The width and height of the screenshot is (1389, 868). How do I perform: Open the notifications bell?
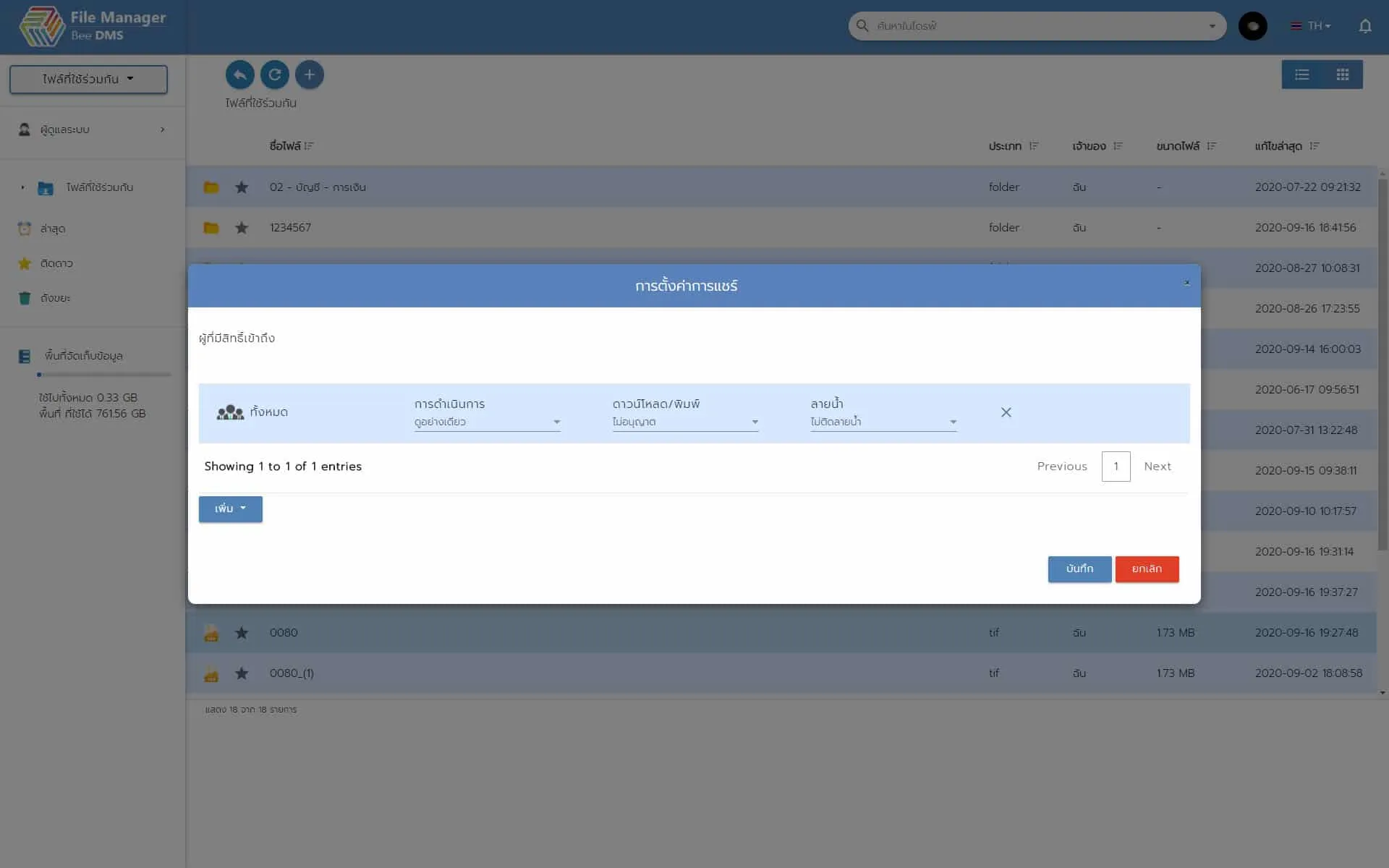tap(1364, 26)
